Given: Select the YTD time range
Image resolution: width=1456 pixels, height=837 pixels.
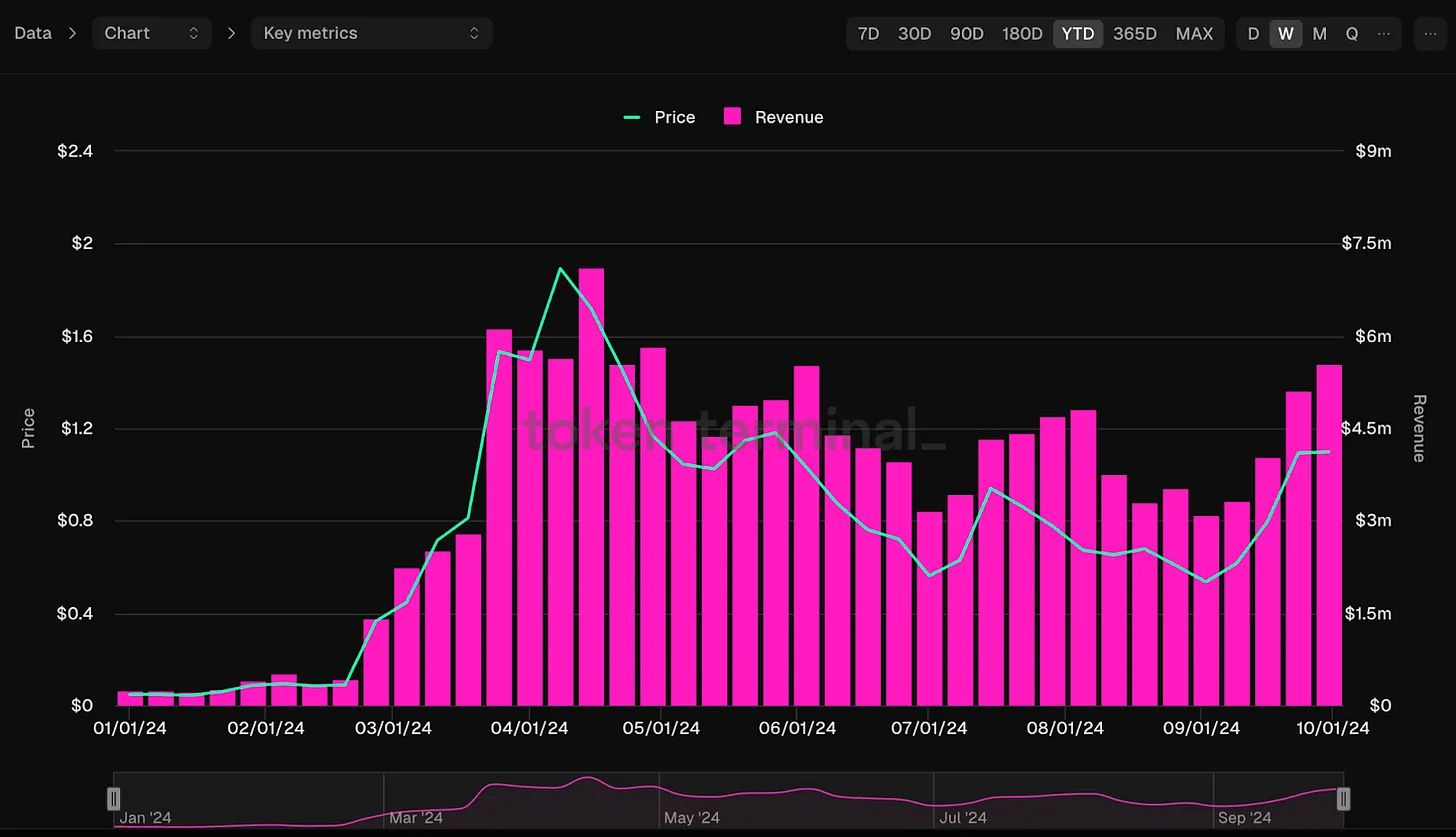Looking at the screenshot, I should coord(1078,33).
